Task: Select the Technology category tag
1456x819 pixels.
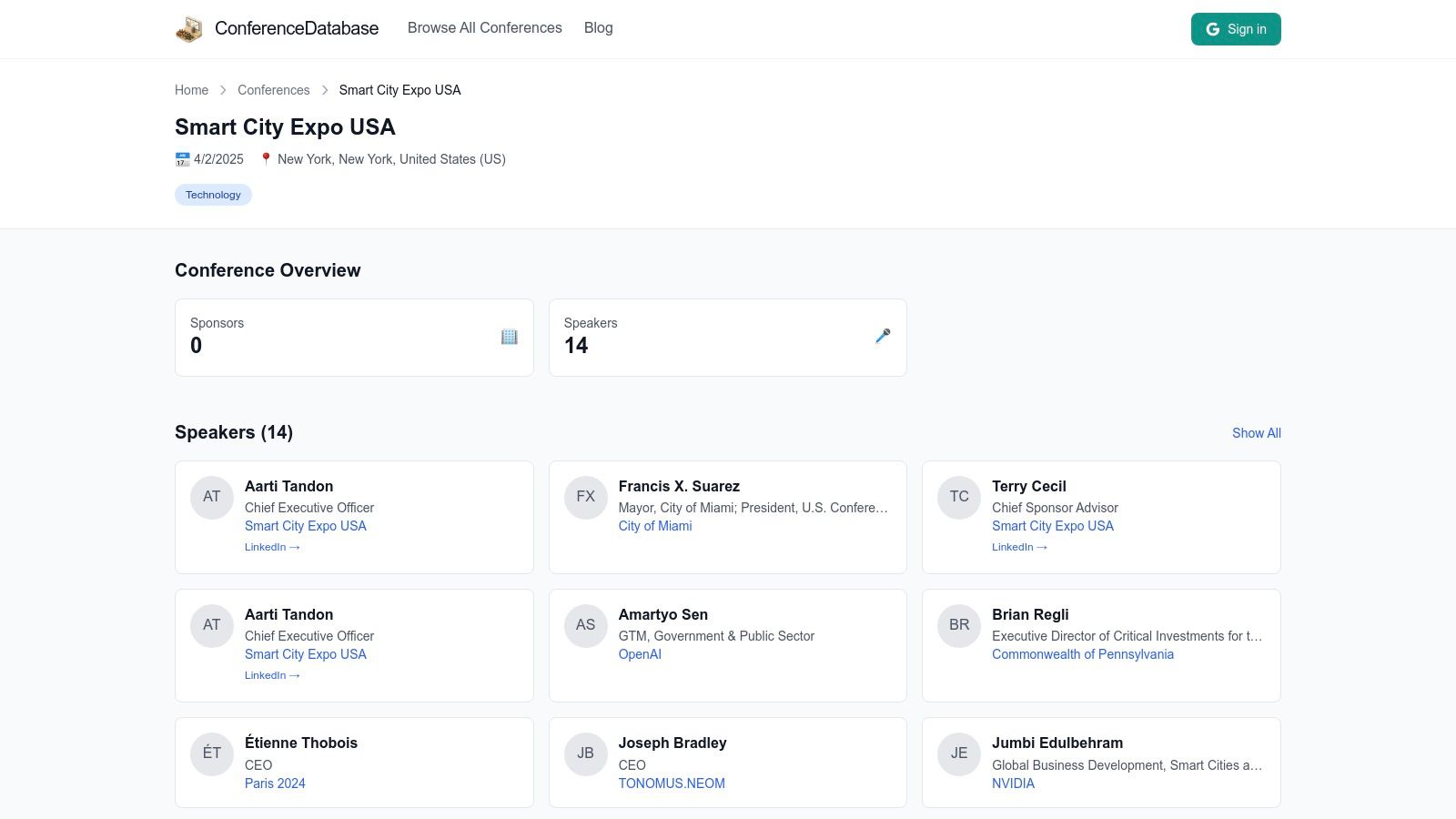Action: 213,195
